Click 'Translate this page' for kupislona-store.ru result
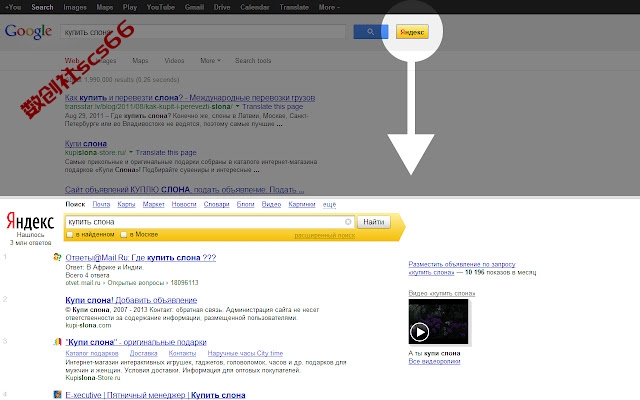The height and width of the screenshot is (400, 640). 166,153
